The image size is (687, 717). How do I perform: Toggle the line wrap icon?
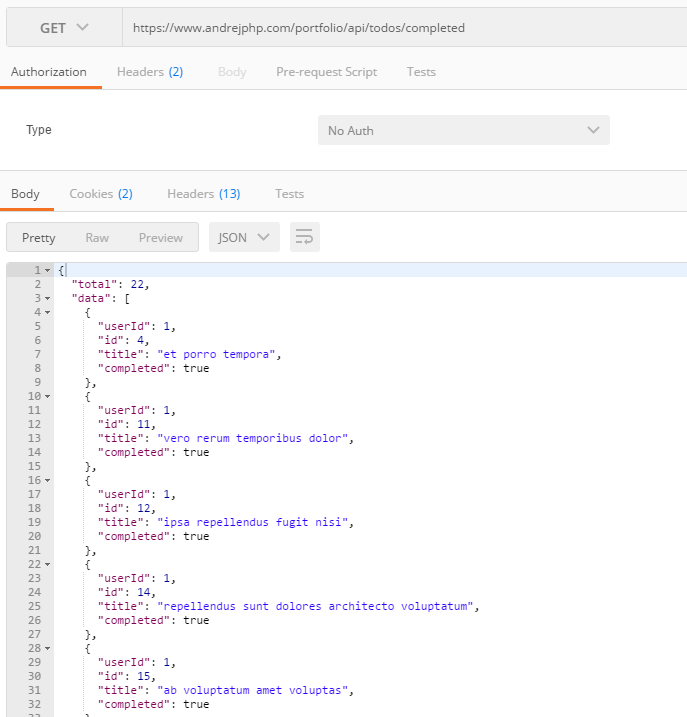click(x=305, y=237)
